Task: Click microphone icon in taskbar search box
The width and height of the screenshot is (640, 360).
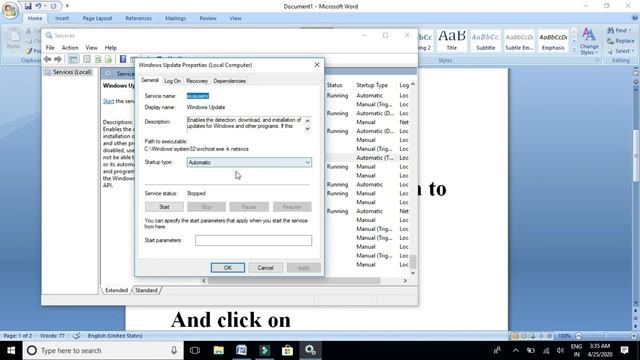Action: 174,350
